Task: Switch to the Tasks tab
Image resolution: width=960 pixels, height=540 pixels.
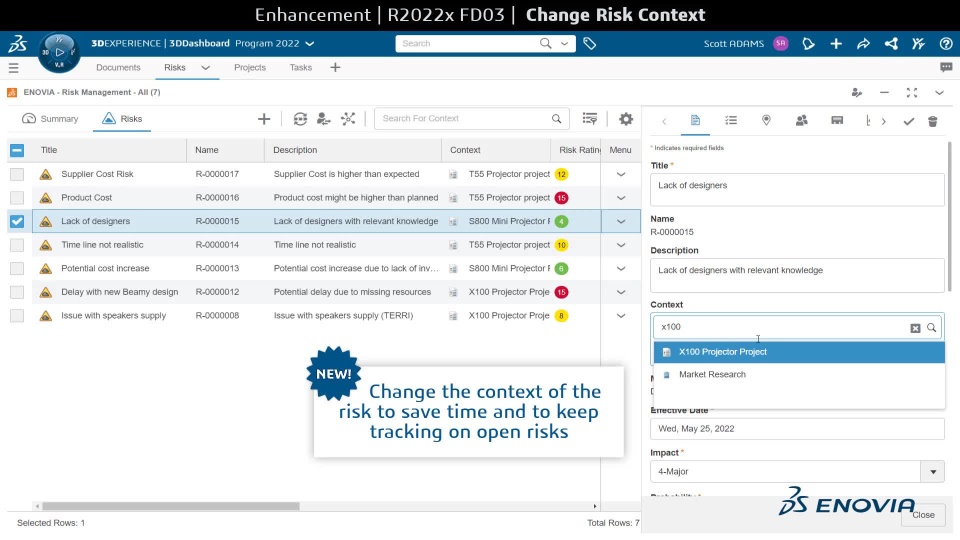Action: 301,67
